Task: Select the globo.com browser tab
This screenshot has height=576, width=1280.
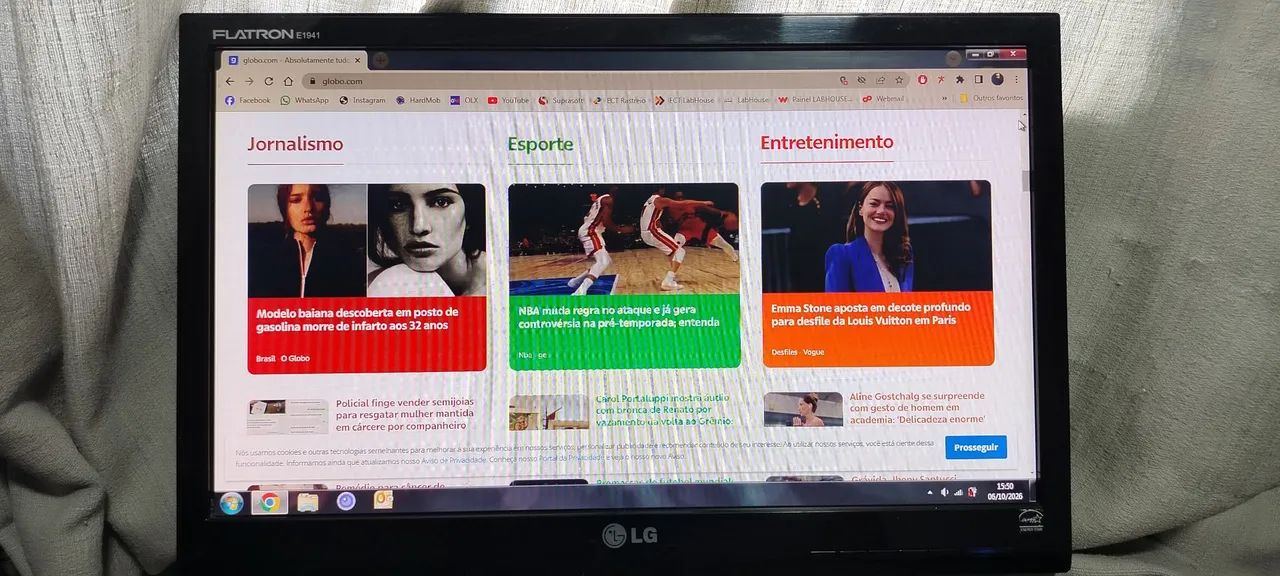Action: click(294, 60)
